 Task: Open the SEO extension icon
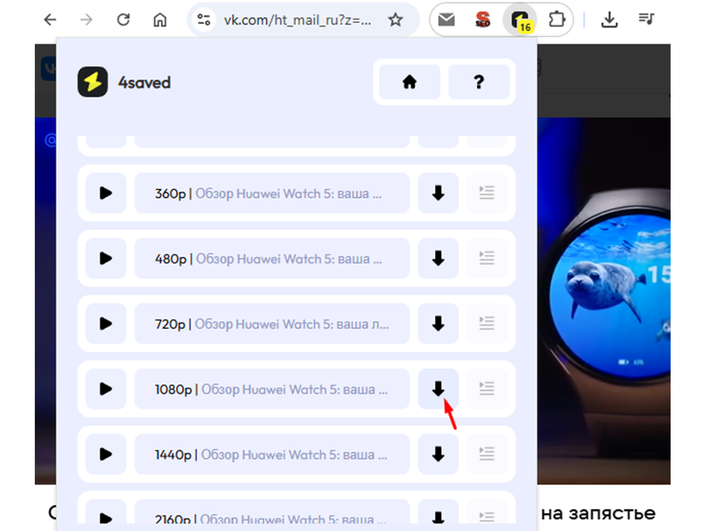[482, 19]
